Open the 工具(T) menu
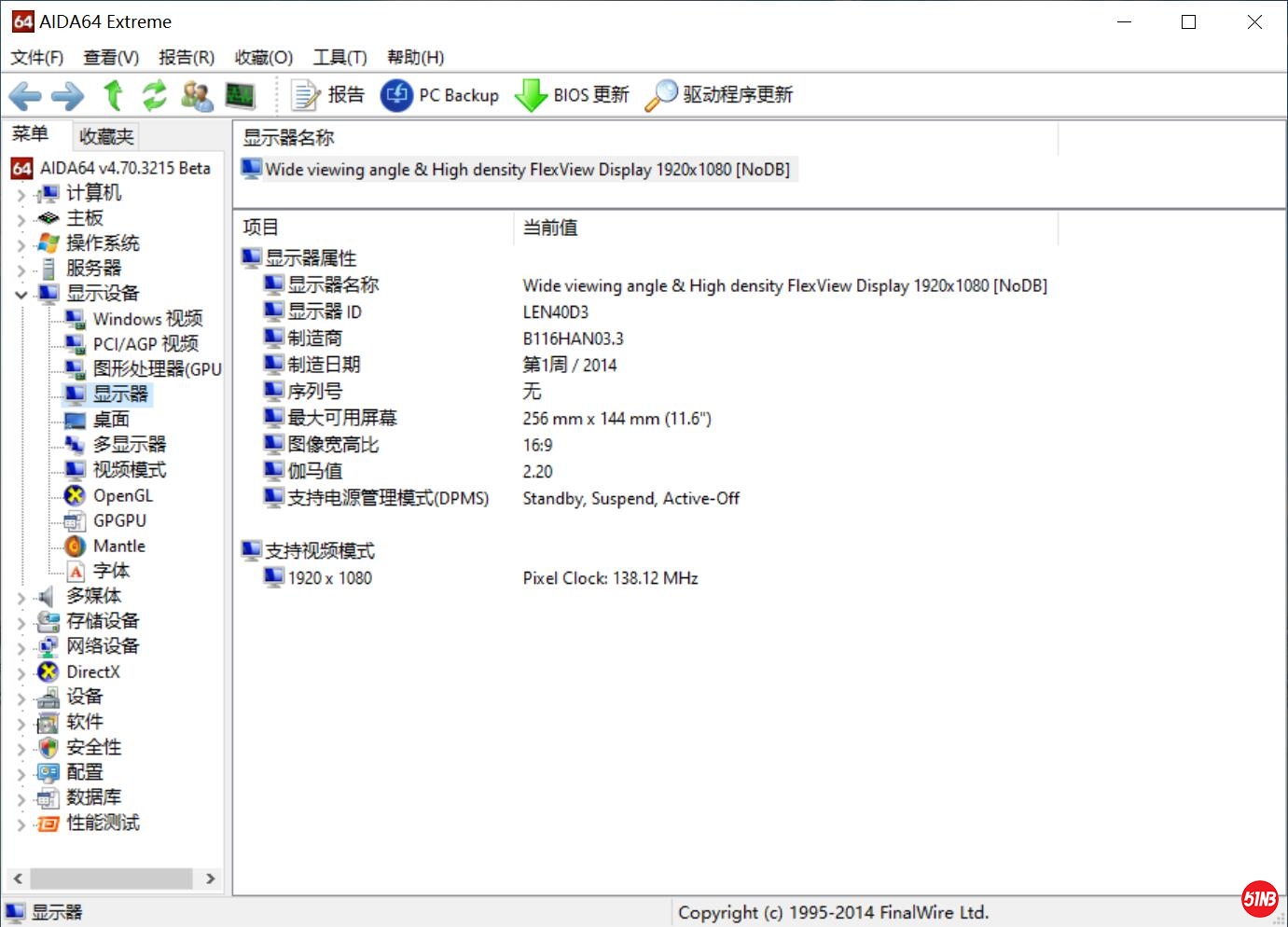This screenshot has width=1288, height=927. pyautogui.click(x=339, y=58)
